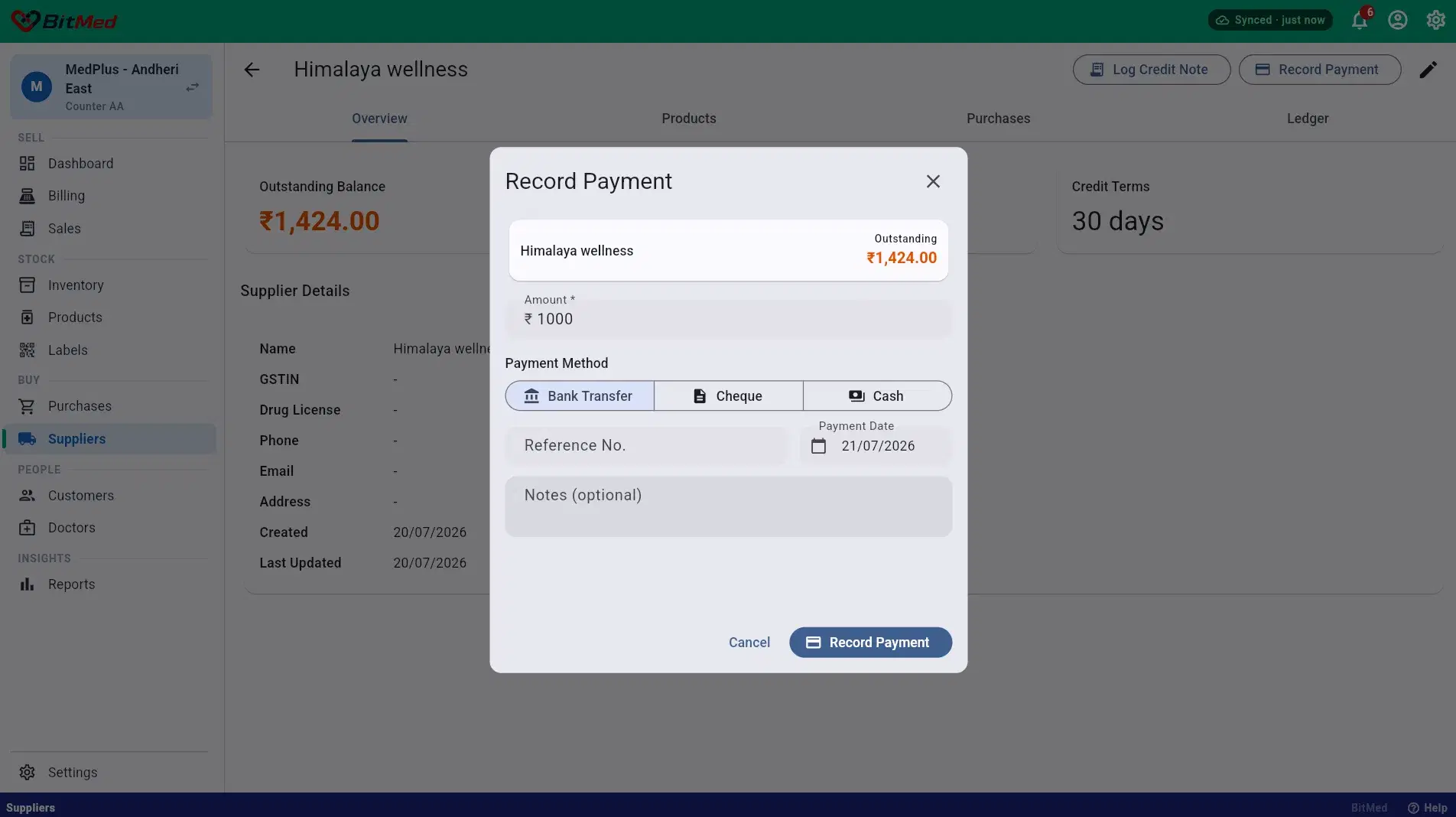Viewport: 1456px width, 817px height.
Task: Click the ₹1,424.00 outstanding balance on the page
Action: [x=320, y=221]
